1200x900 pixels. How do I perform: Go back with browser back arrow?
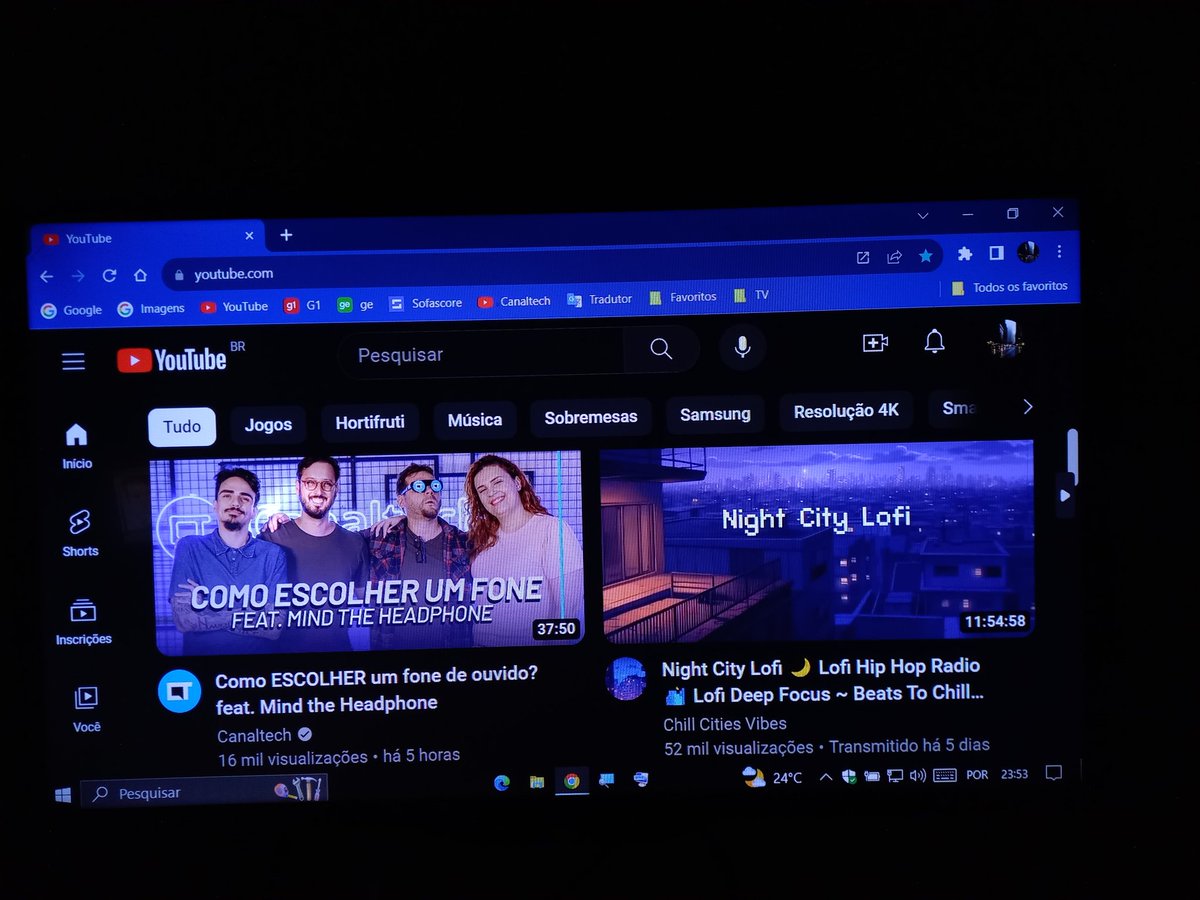coord(46,276)
